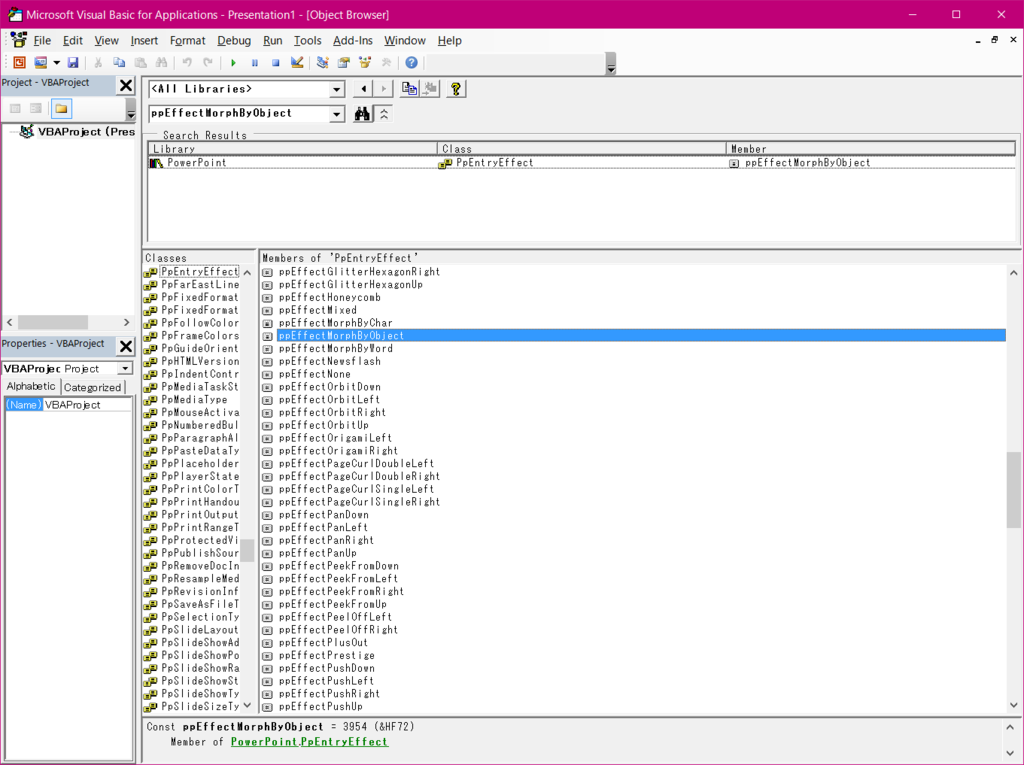Click the View Definition icon
Viewport: 1024px width, 765px height.
click(430, 89)
